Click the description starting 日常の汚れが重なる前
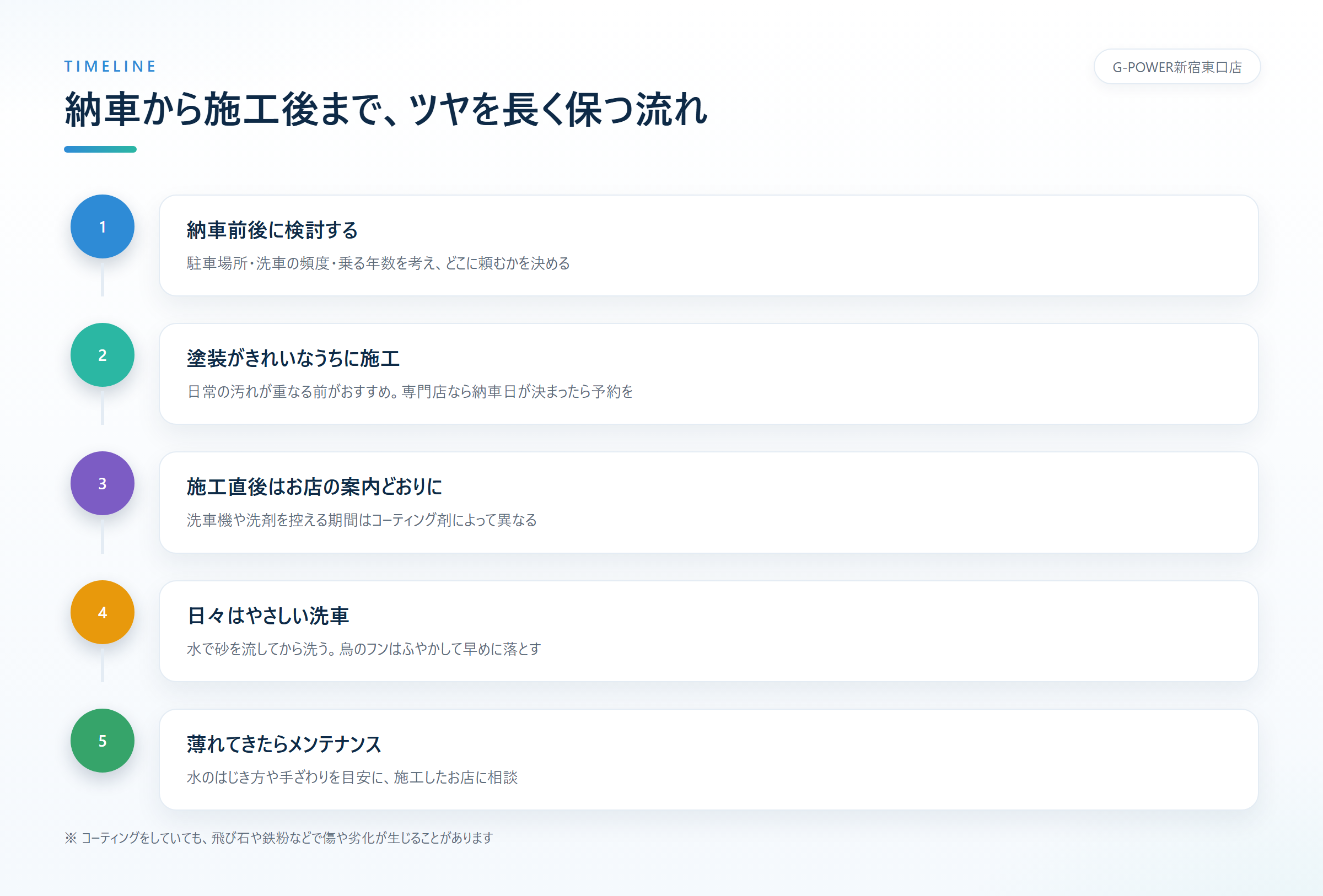The height and width of the screenshot is (896, 1323). (x=410, y=392)
